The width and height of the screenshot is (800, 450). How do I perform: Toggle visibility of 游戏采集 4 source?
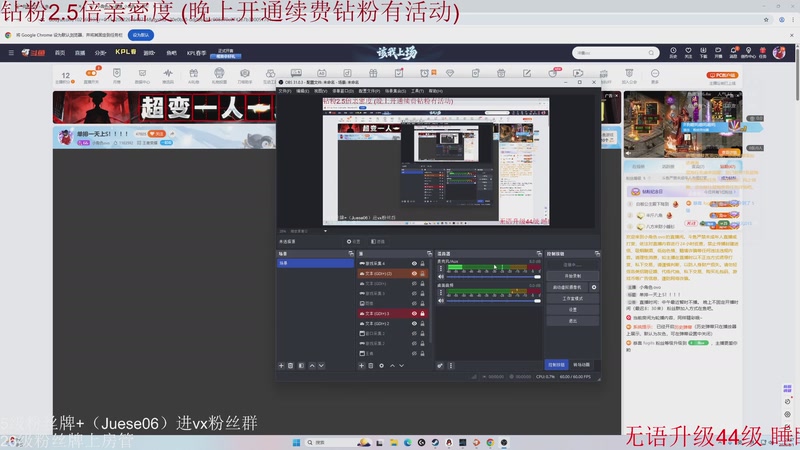click(414, 264)
